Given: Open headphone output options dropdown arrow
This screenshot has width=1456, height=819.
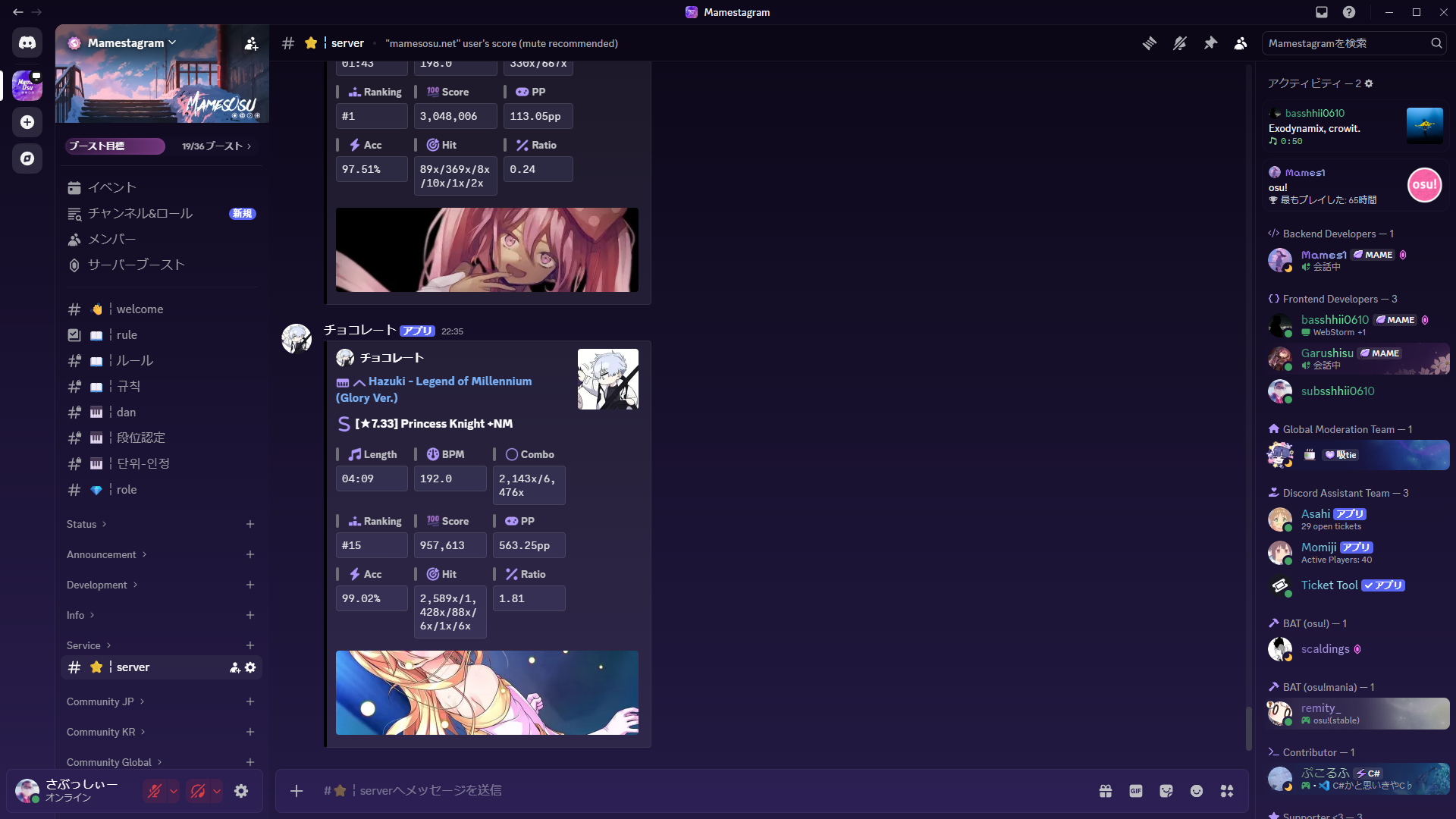Looking at the screenshot, I should 217,791.
